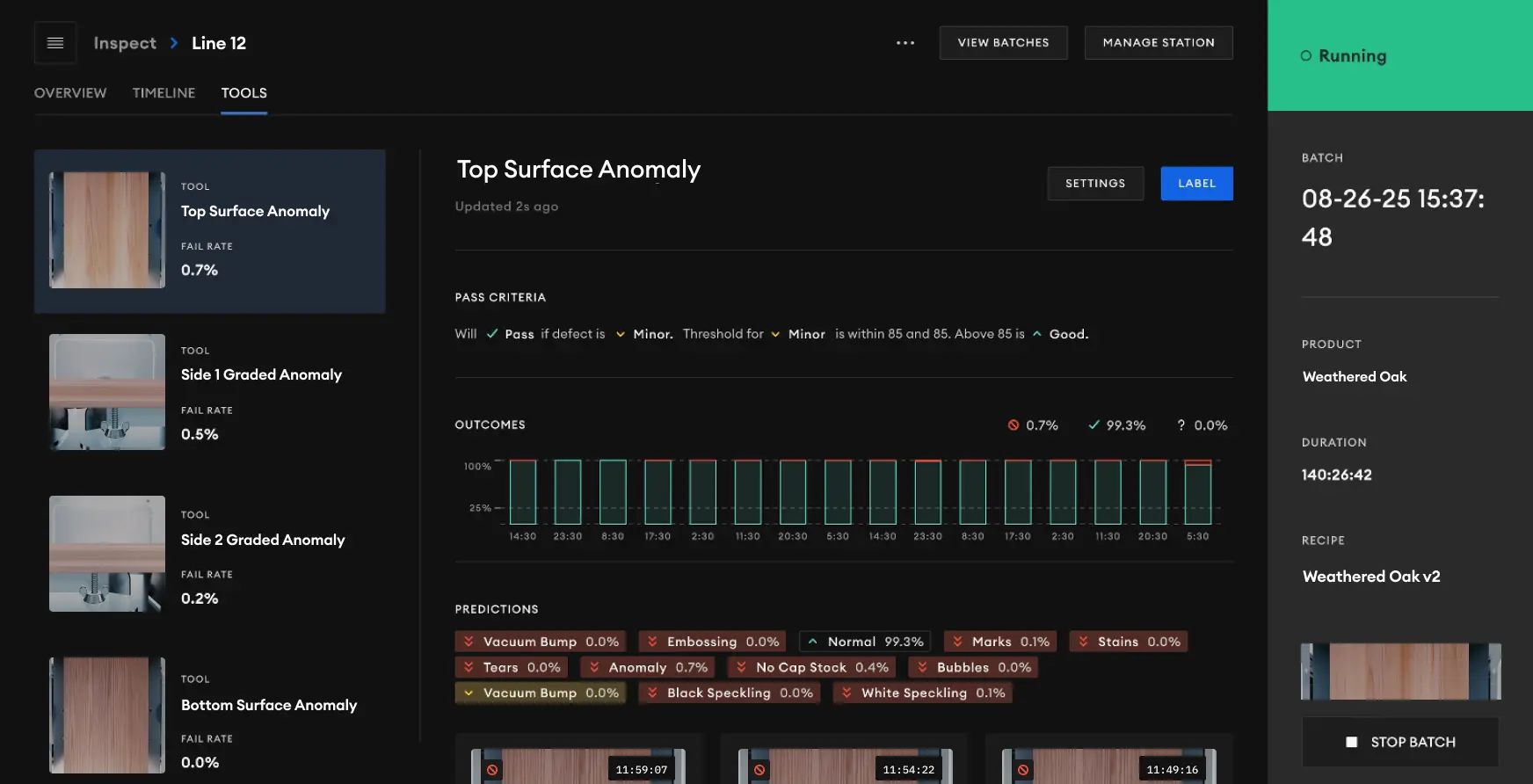Click the White Speckling chip's chevron icon

(x=846, y=693)
